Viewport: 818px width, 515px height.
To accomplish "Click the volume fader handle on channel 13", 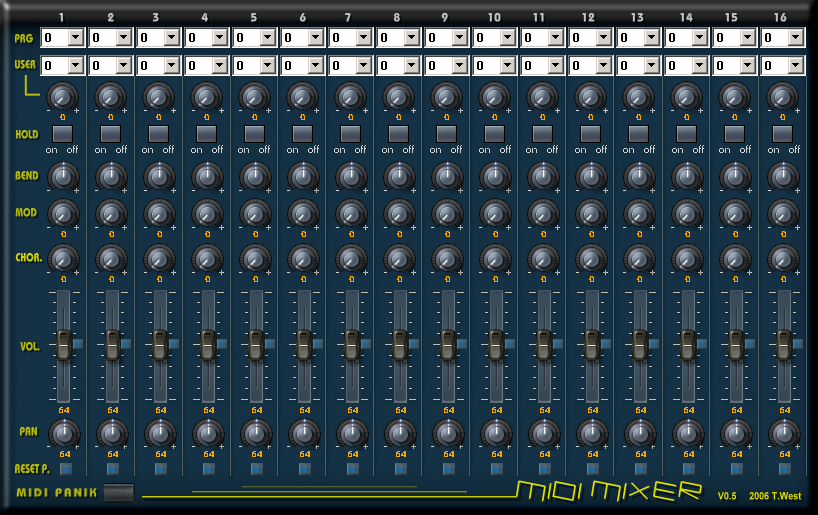I will tap(640, 344).
